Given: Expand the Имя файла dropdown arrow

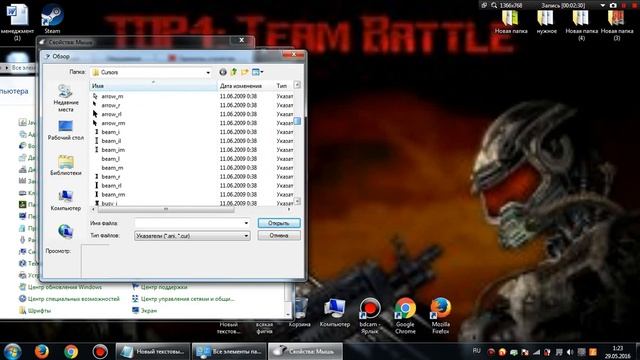Looking at the screenshot, I should tap(246, 223).
